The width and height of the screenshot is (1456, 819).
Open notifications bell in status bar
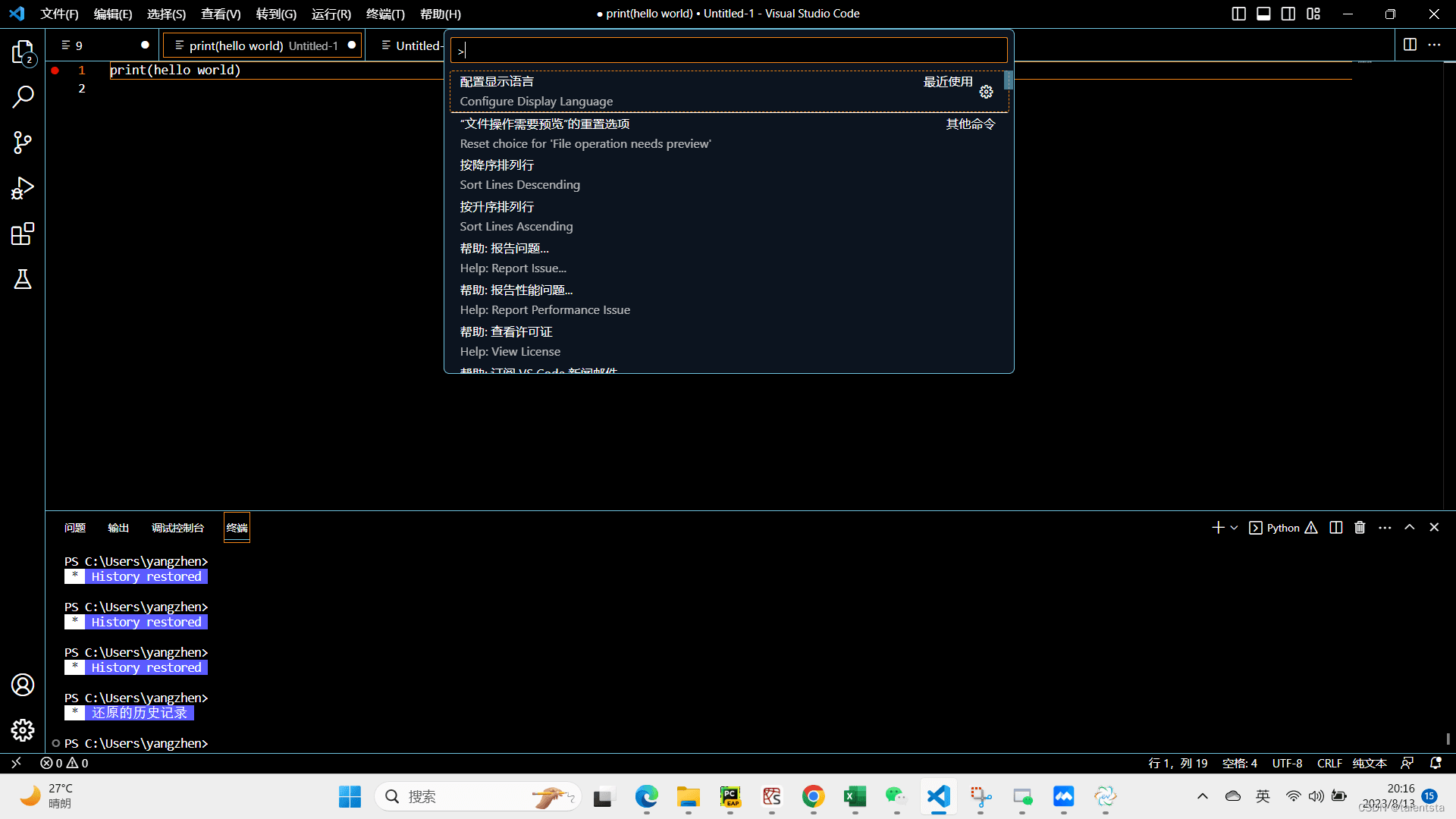[x=1436, y=763]
